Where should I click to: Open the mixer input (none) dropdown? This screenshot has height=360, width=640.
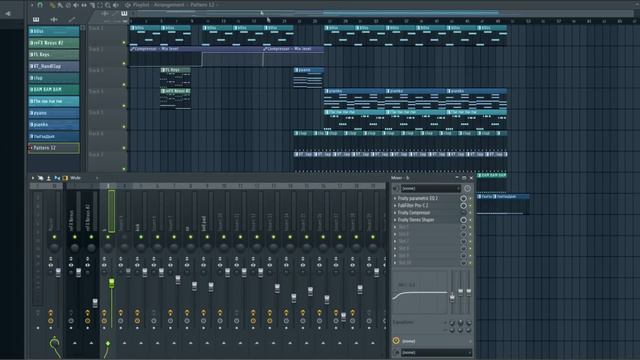pyautogui.click(x=431, y=189)
